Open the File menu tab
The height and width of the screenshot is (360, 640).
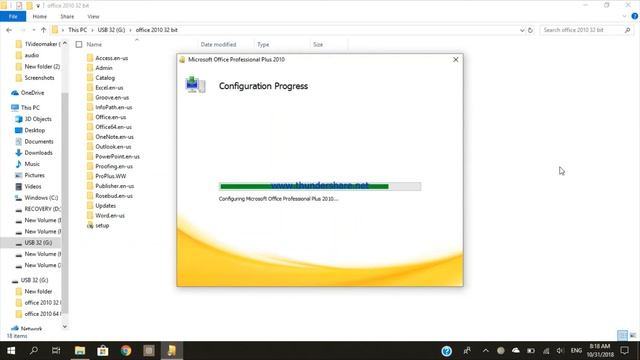[13, 16]
